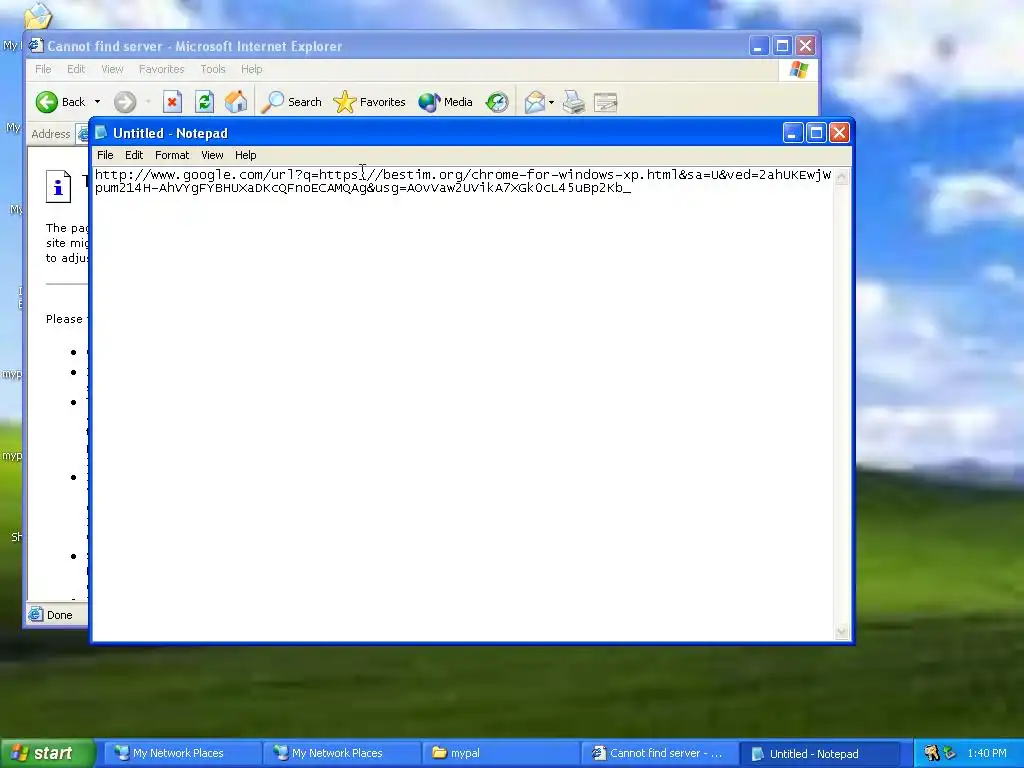
Task: Click the Internet Explorer title bar icon
Action: pyautogui.click(x=36, y=46)
